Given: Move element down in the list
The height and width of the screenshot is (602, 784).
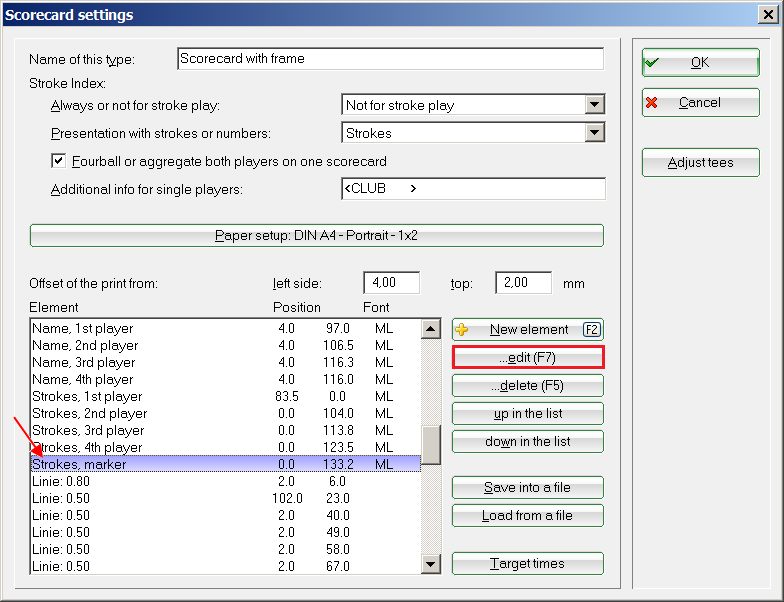Looking at the screenshot, I should pos(527,441).
